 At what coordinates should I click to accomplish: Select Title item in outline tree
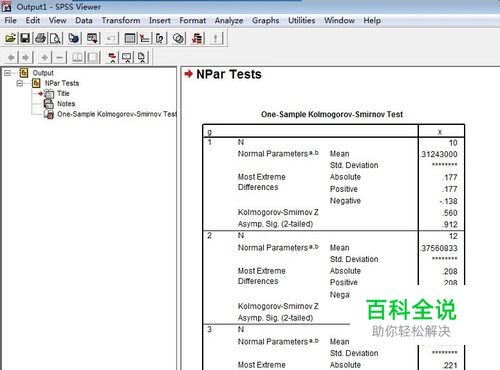(63, 93)
